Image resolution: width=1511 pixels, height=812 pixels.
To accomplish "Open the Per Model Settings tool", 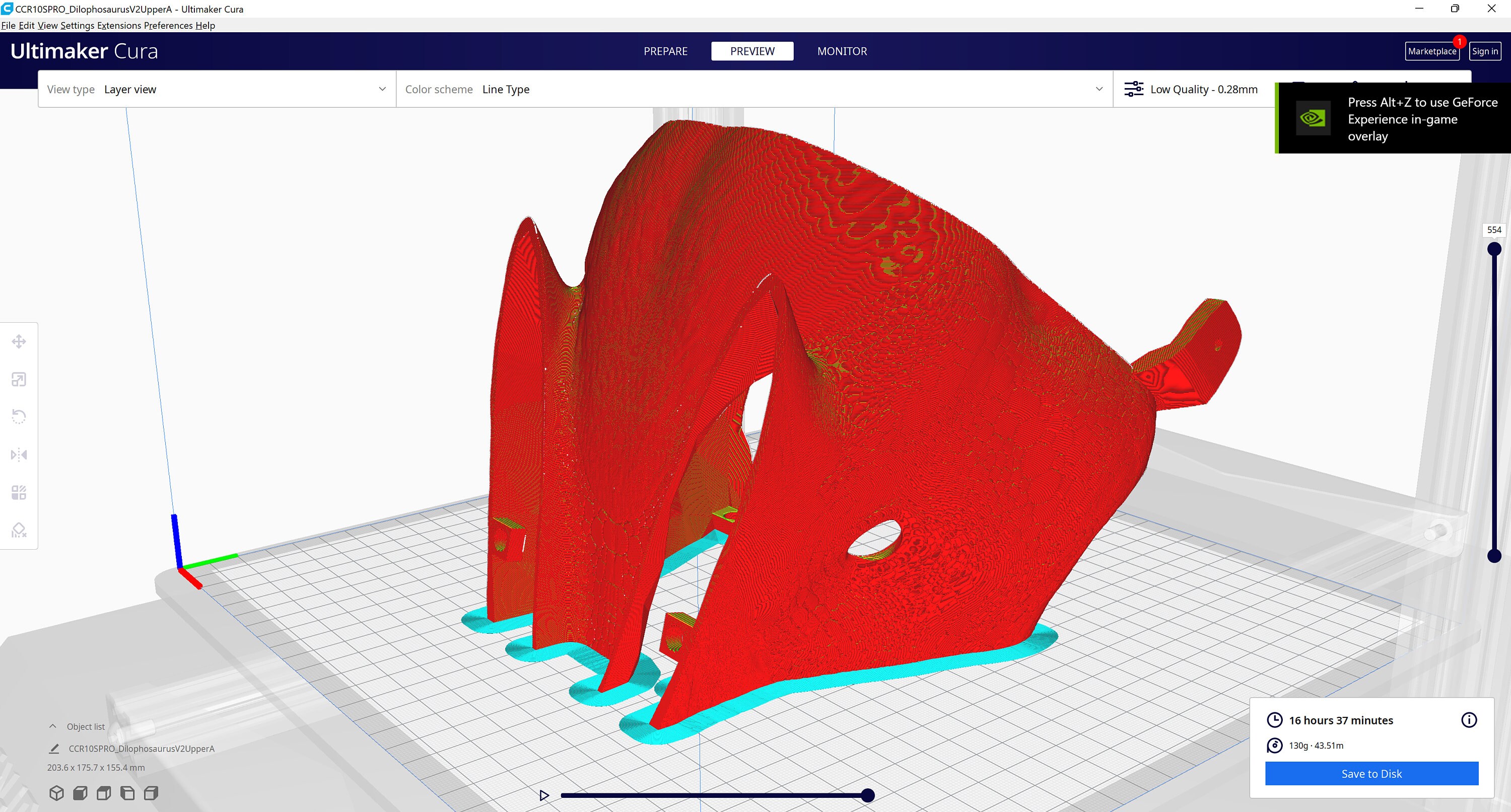I will (19, 492).
